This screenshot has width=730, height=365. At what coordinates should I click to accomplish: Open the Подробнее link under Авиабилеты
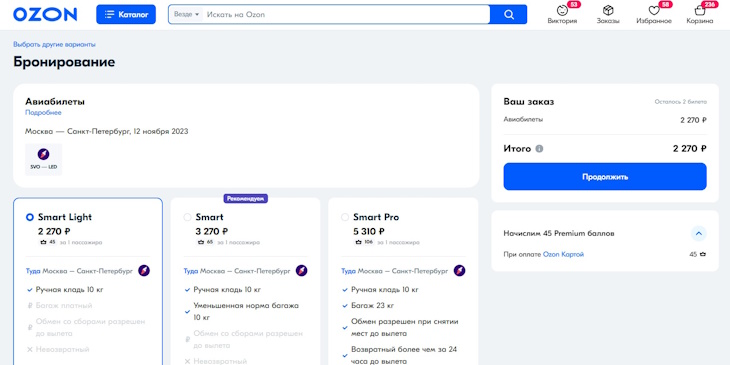tap(43, 113)
